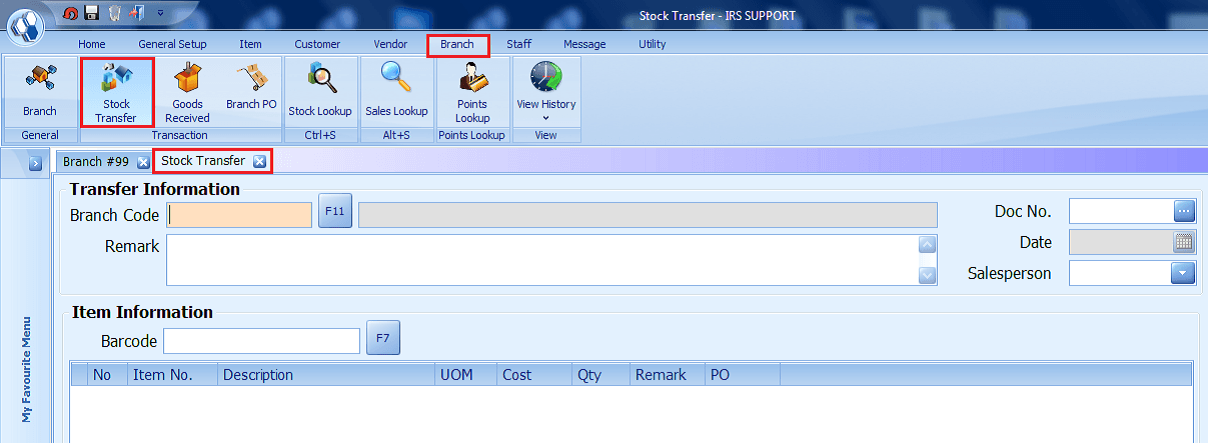The height and width of the screenshot is (443, 1208).
Task: Expand the View History clock dropdown
Action: [x=546, y=92]
